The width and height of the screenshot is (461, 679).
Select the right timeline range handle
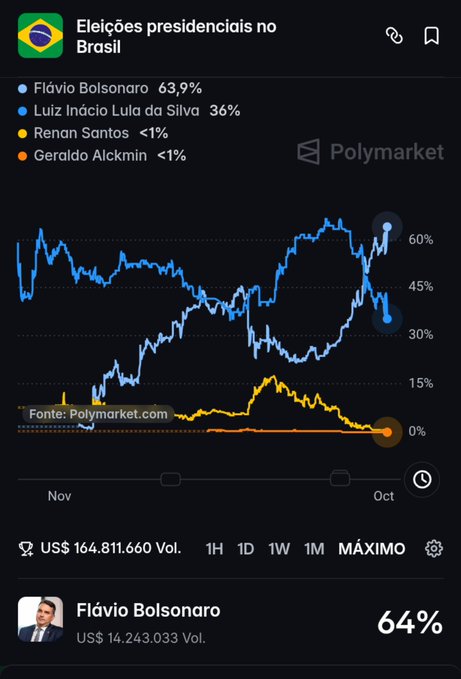click(340, 479)
